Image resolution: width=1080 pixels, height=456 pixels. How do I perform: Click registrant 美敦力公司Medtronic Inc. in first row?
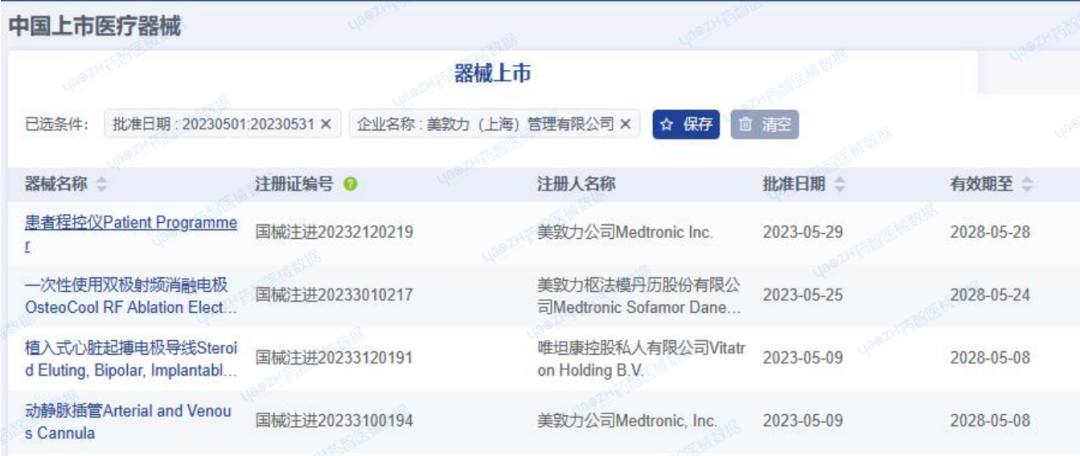click(625, 232)
